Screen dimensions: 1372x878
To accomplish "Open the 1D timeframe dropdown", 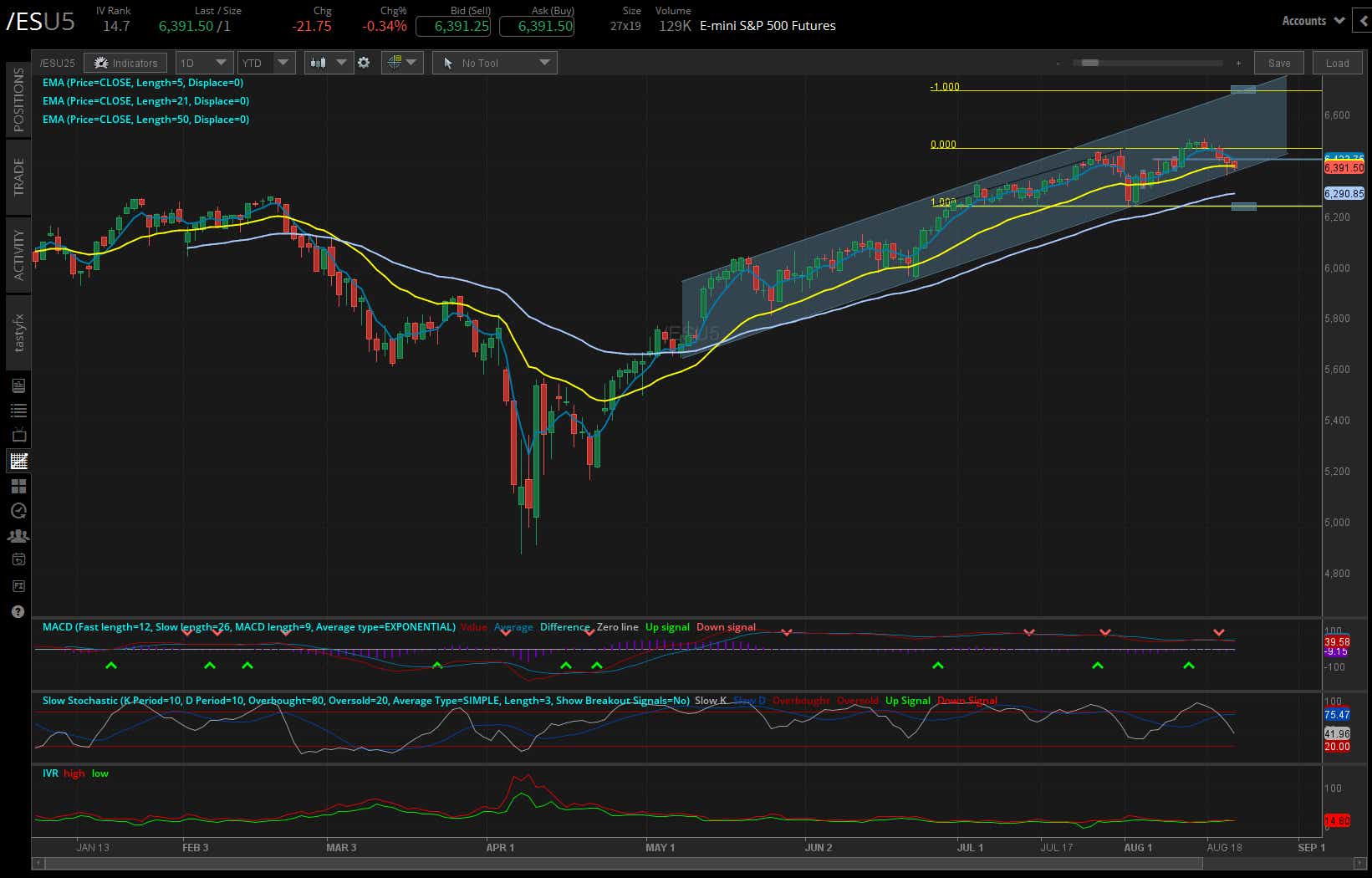I will click(203, 62).
